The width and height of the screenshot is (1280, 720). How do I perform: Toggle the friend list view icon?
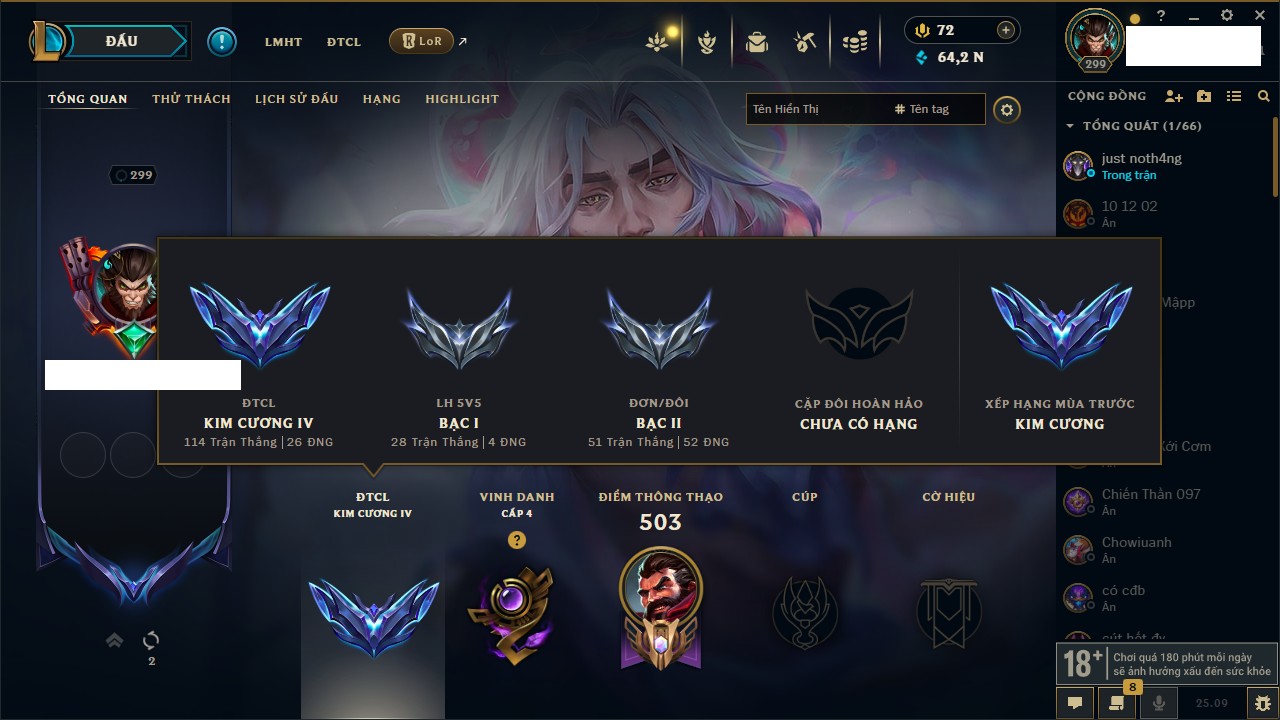[x=1234, y=96]
